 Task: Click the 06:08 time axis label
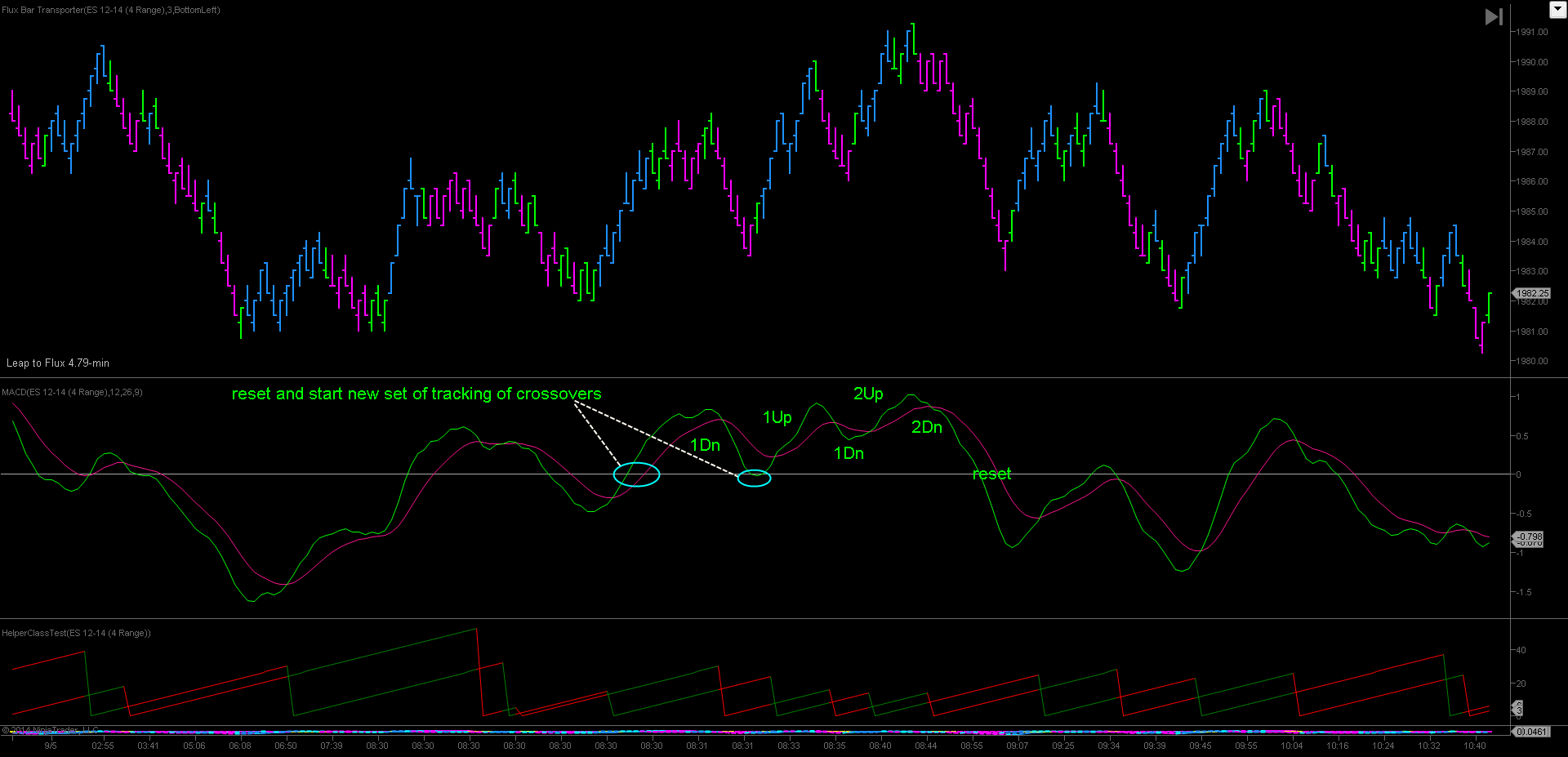240,746
